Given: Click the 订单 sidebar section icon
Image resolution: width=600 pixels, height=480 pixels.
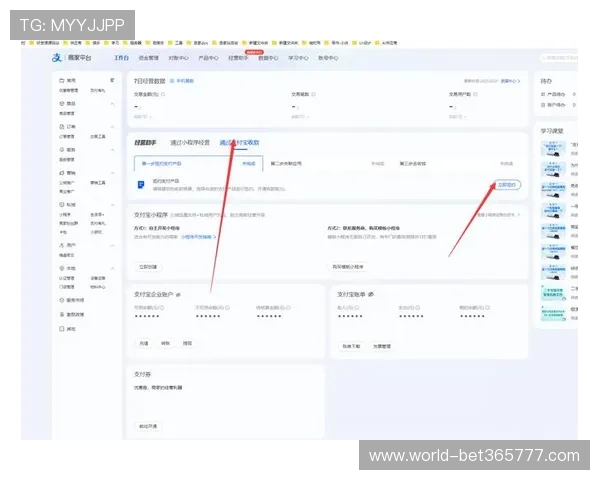Looking at the screenshot, I should pos(62,126).
